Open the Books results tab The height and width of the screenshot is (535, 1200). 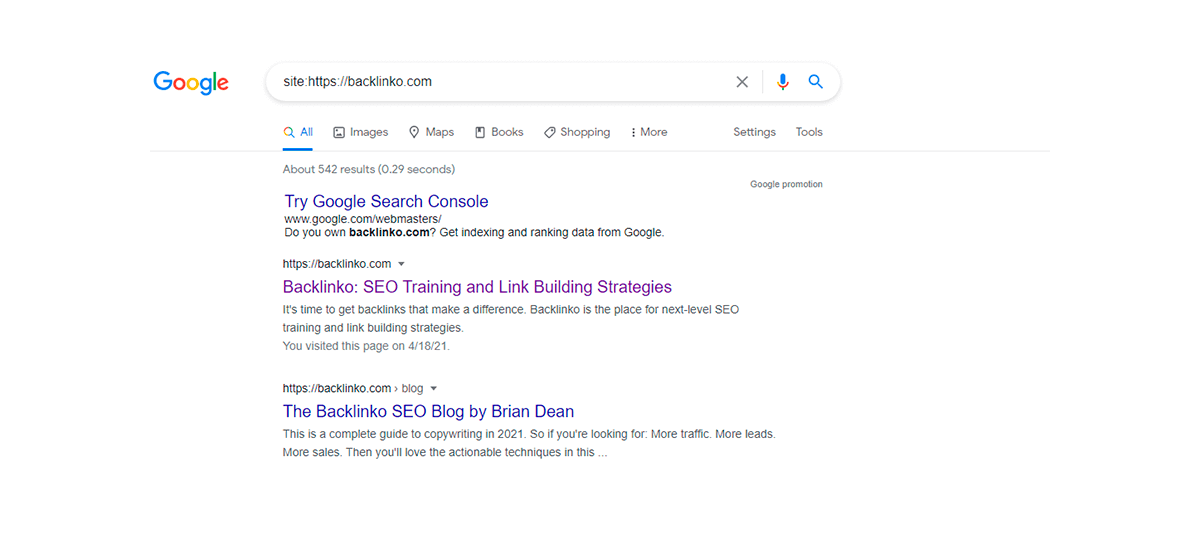(499, 132)
